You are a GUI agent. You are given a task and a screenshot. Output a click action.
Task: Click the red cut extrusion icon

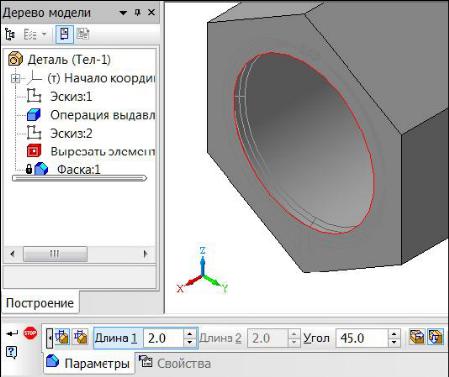(x=34, y=151)
